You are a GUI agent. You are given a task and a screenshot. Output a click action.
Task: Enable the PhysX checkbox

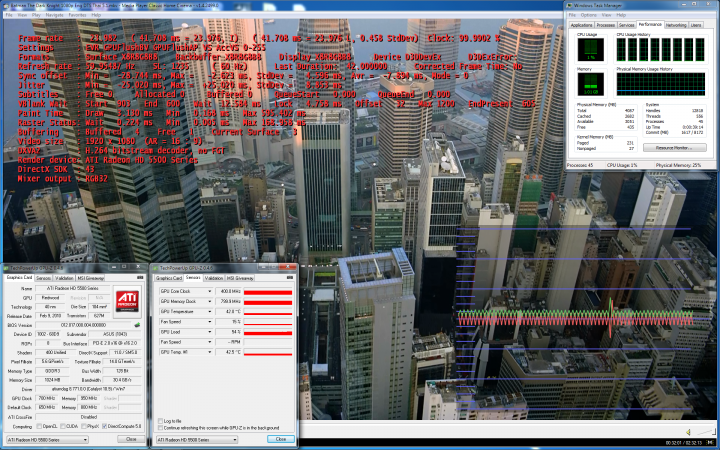pyautogui.click(x=84, y=427)
